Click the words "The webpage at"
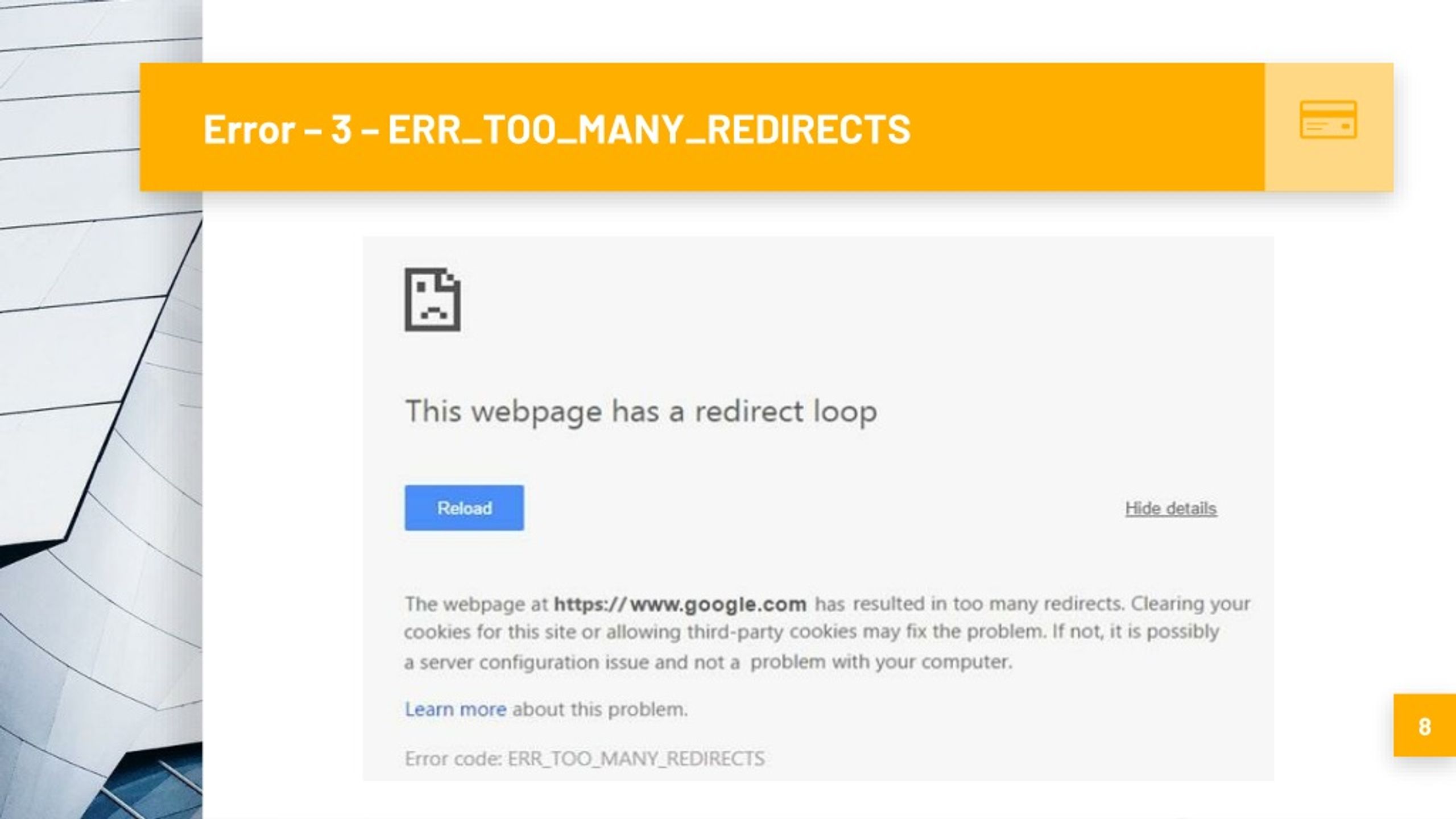This screenshot has height=819, width=1456. click(x=476, y=603)
